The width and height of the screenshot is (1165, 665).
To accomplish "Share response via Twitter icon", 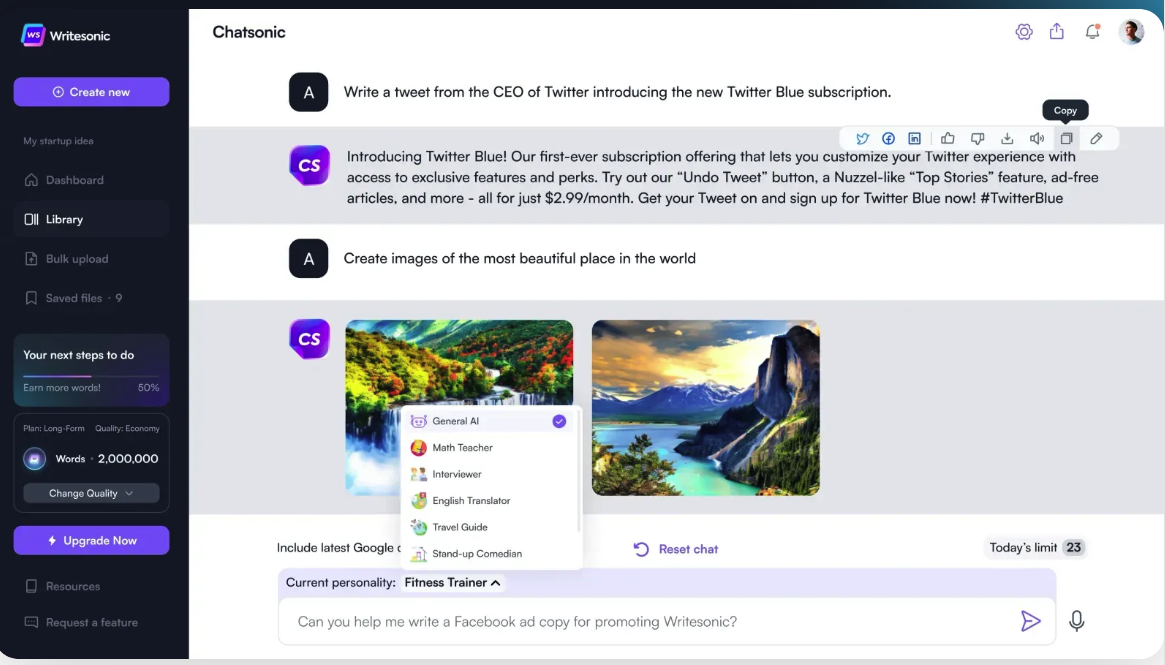I will pyautogui.click(x=862, y=138).
